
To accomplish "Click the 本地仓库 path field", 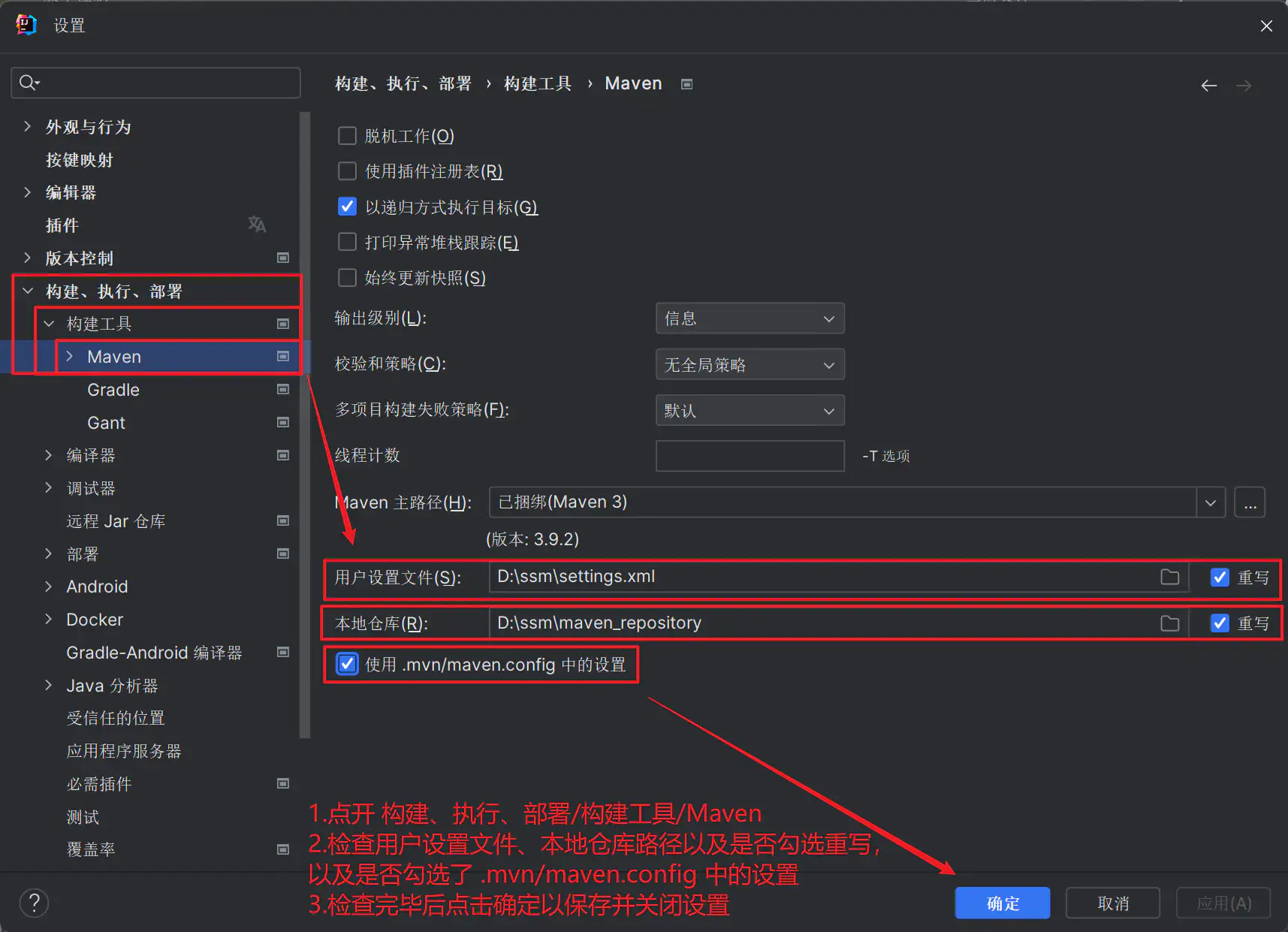I will pos(839,623).
